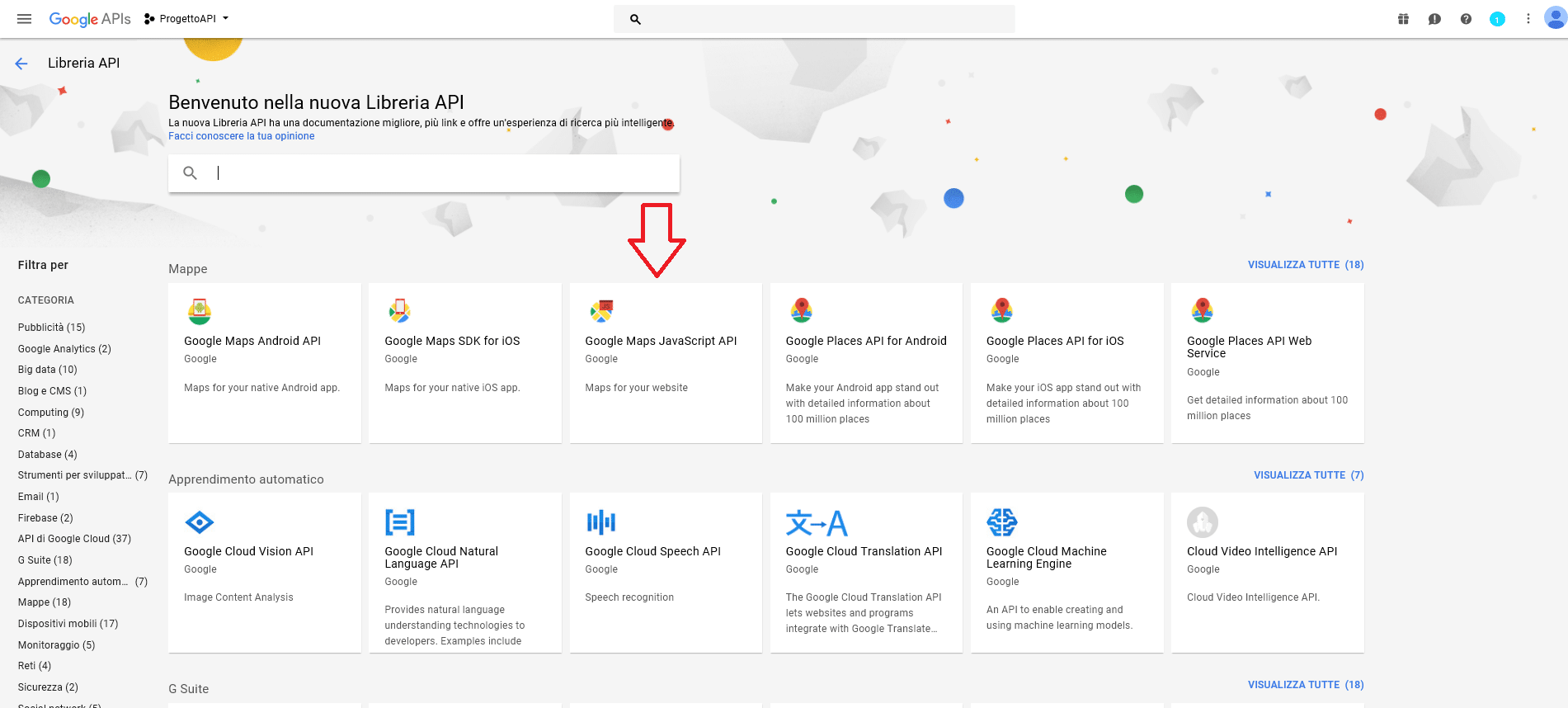The height and width of the screenshot is (708, 1568).
Task: Focus the API library search box
Action: point(424,173)
